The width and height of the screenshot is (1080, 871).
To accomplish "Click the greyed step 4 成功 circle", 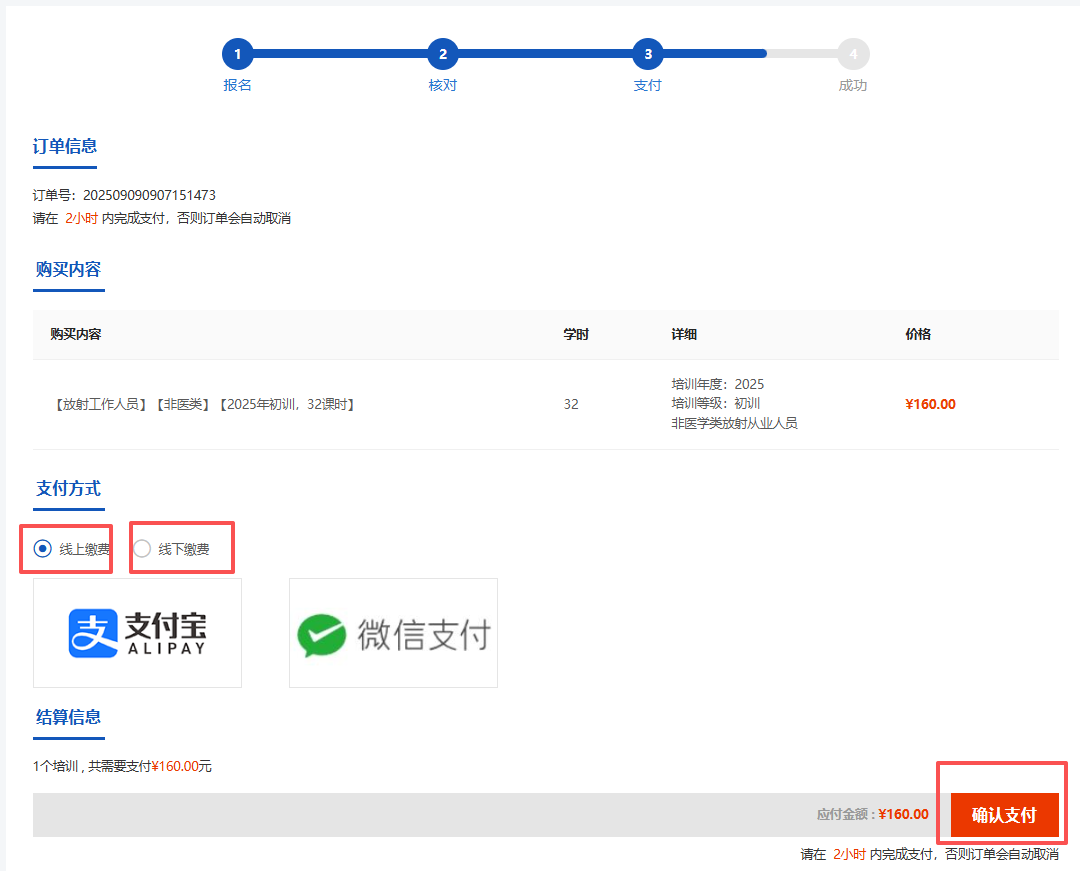I will [853, 54].
